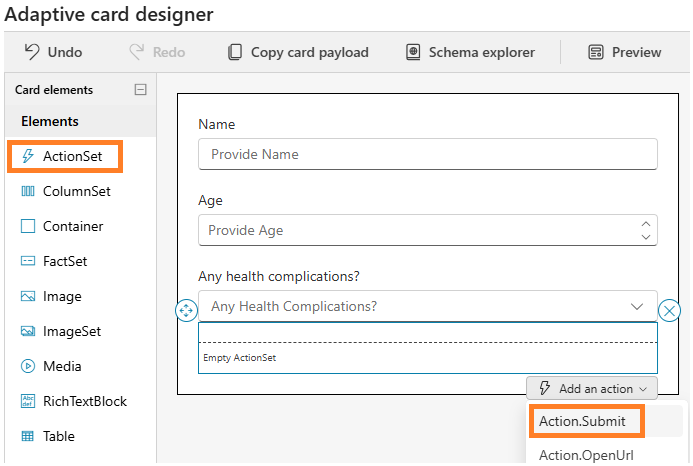Select the ImageSet element

[x=61, y=331]
